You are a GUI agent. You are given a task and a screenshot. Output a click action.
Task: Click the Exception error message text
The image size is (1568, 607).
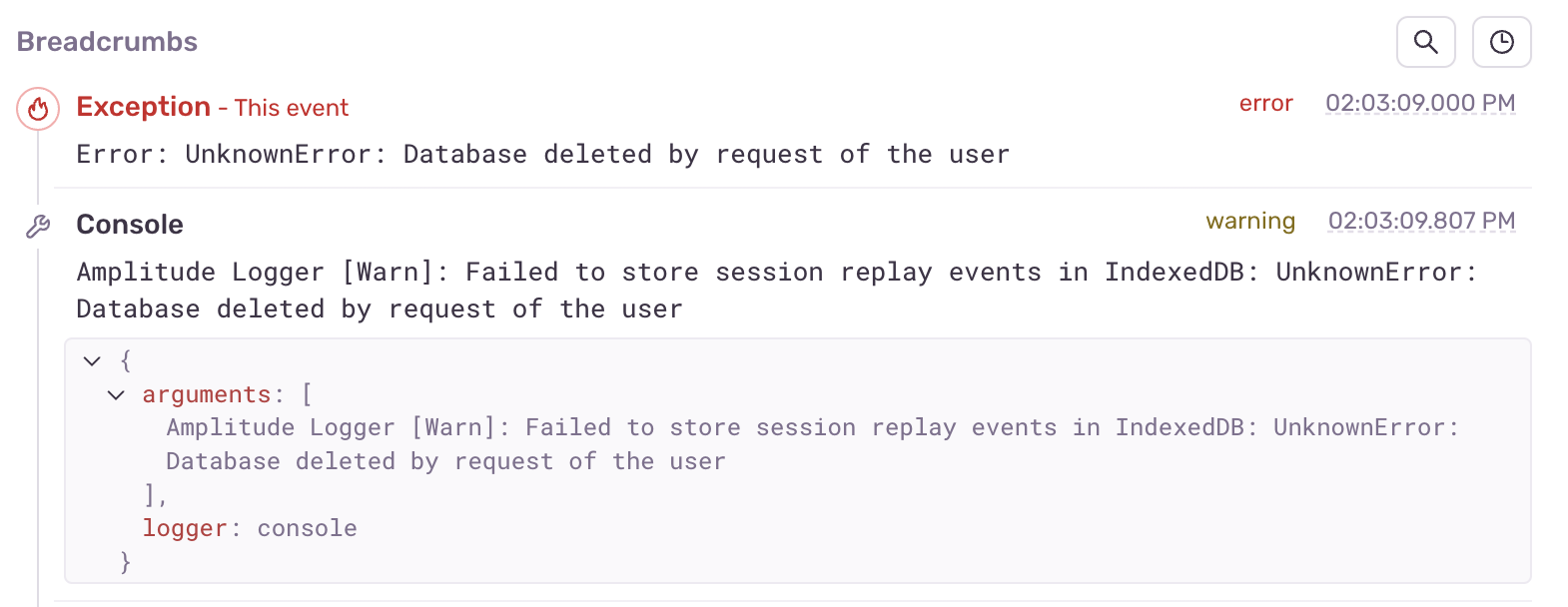pyautogui.click(x=542, y=155)
